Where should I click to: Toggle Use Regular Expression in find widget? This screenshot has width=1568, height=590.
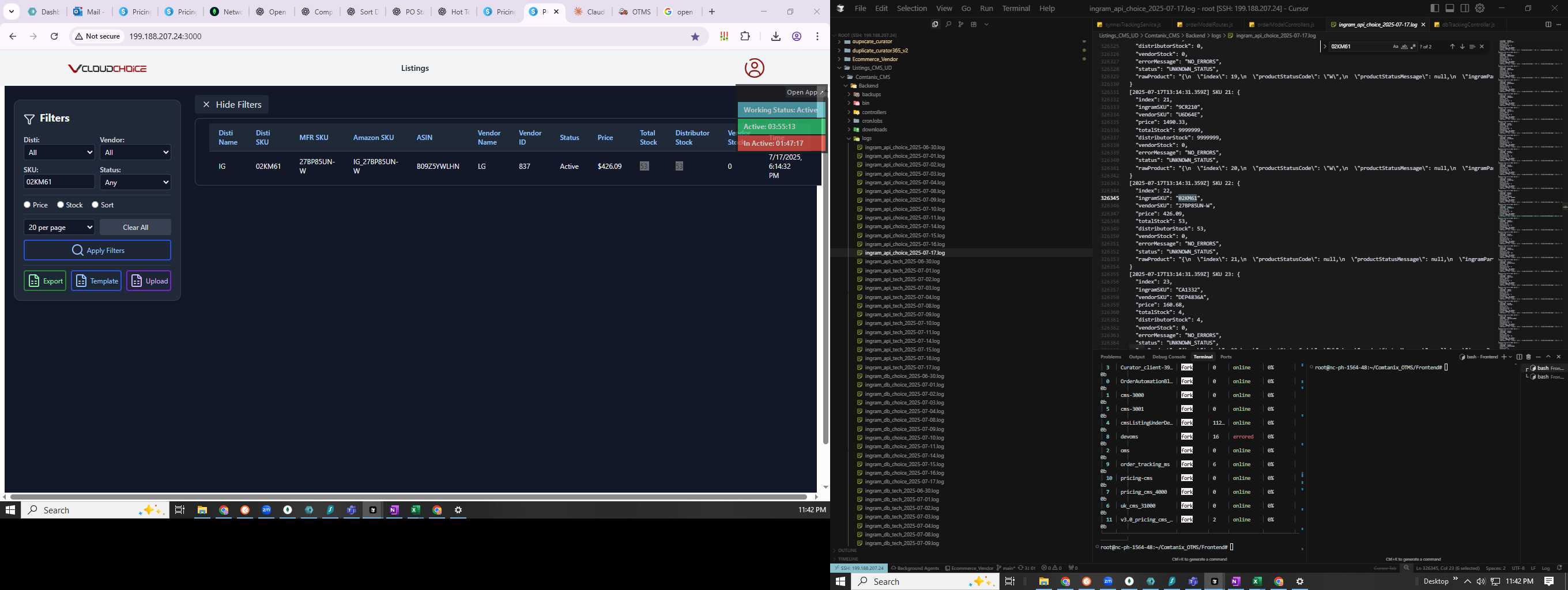pos(1413,46)
